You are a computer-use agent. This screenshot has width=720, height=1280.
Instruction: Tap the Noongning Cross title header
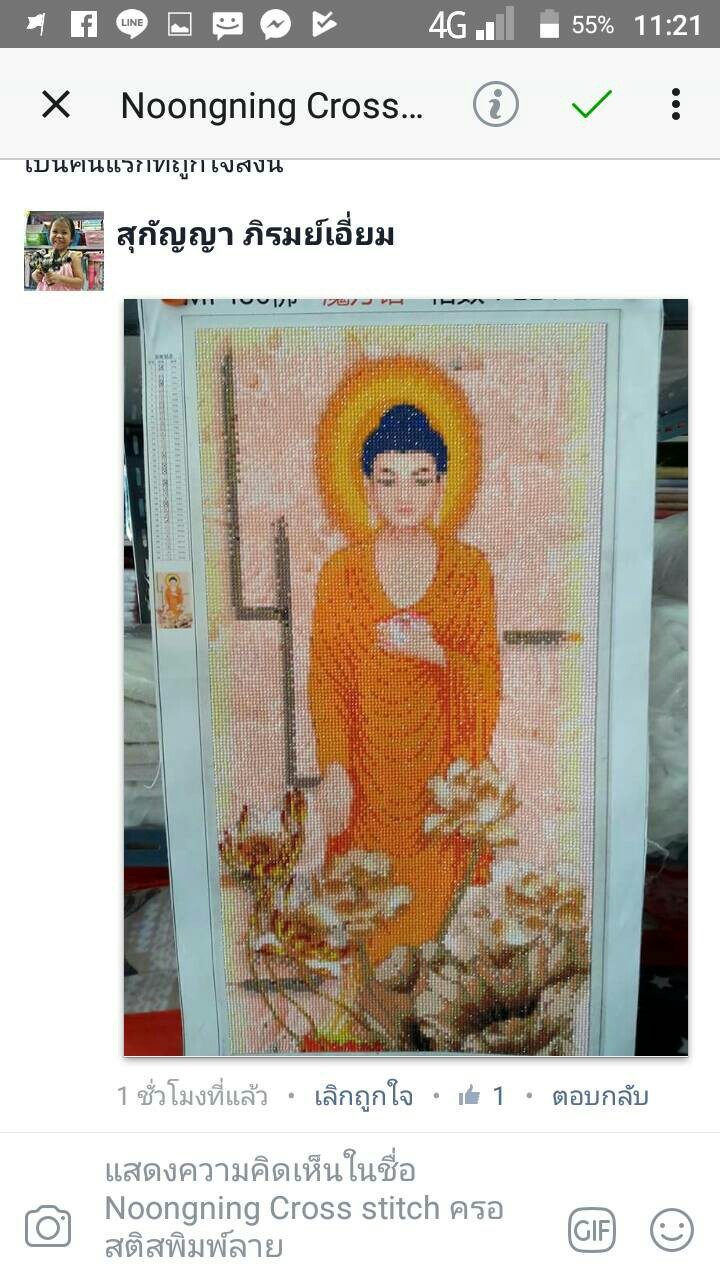point(272,105)
